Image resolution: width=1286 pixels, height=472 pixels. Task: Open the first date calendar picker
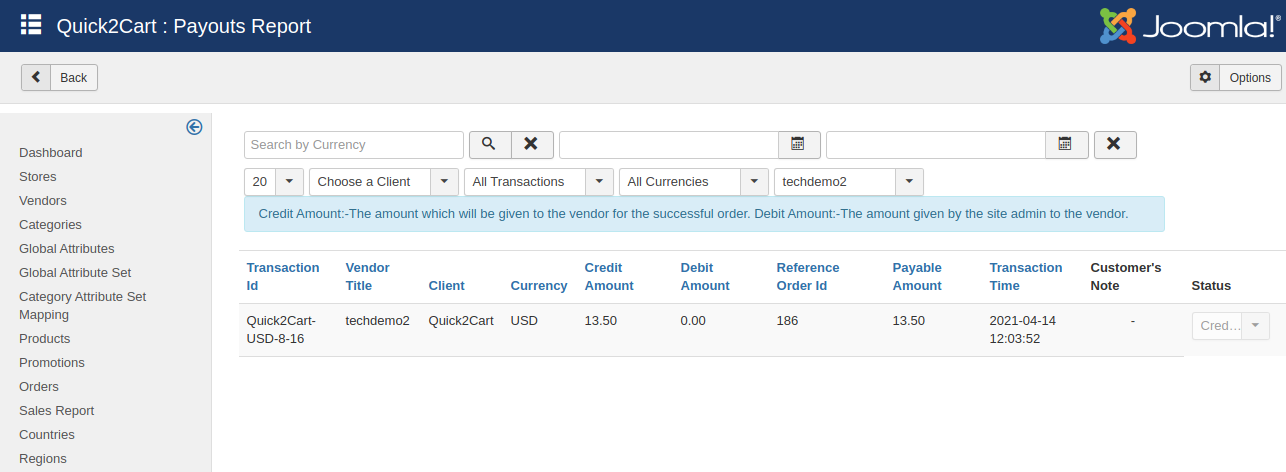click(x=798, y=145)
